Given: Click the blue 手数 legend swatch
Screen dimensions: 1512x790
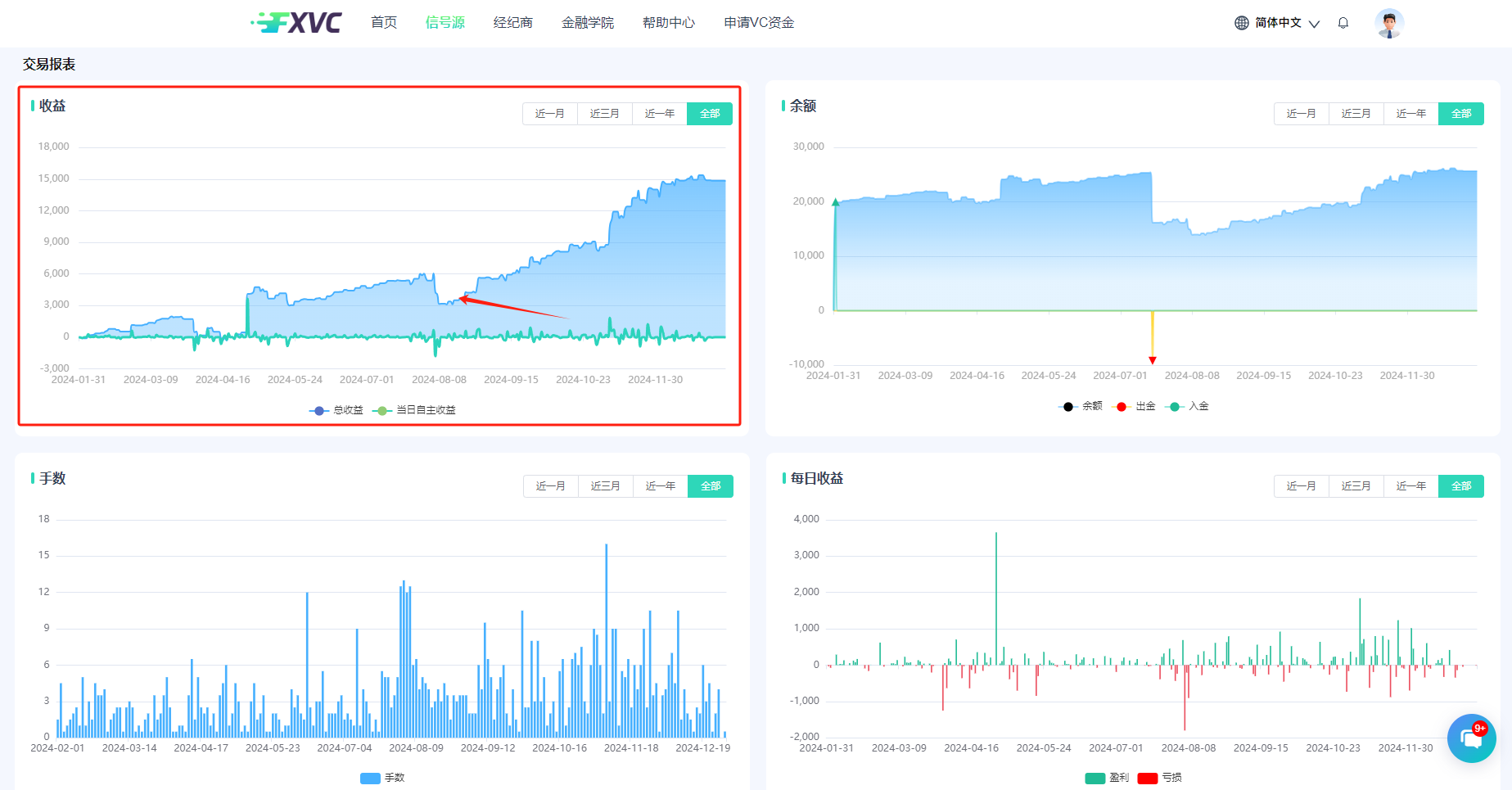Looking at the screenshot, I should pos(370,778).
